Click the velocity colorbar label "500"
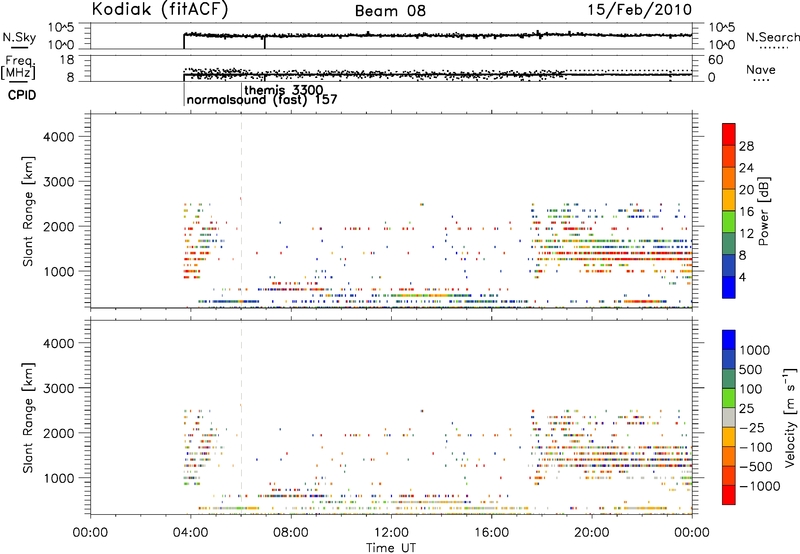Screen dimensions: 800x554 tap(751, 370)
